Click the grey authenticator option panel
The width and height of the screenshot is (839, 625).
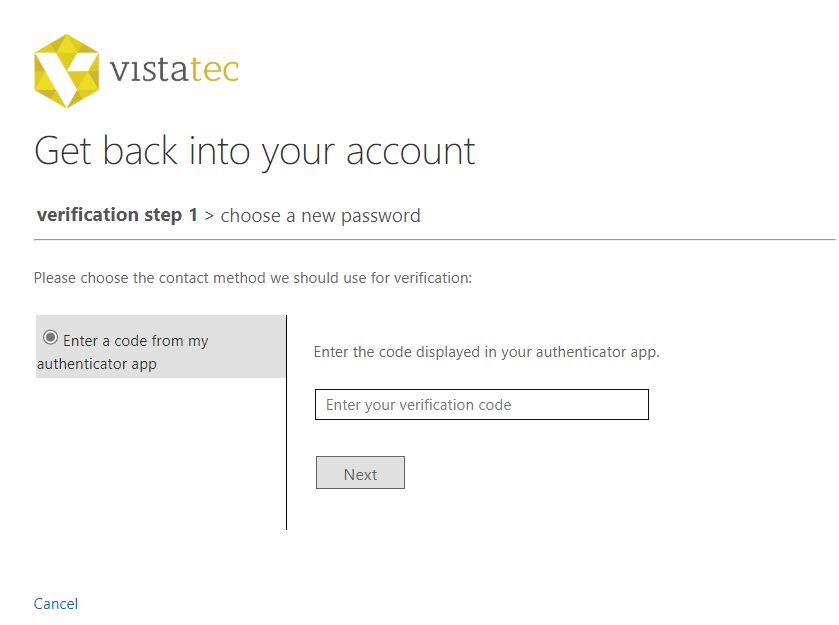click(x=161, y=347)
